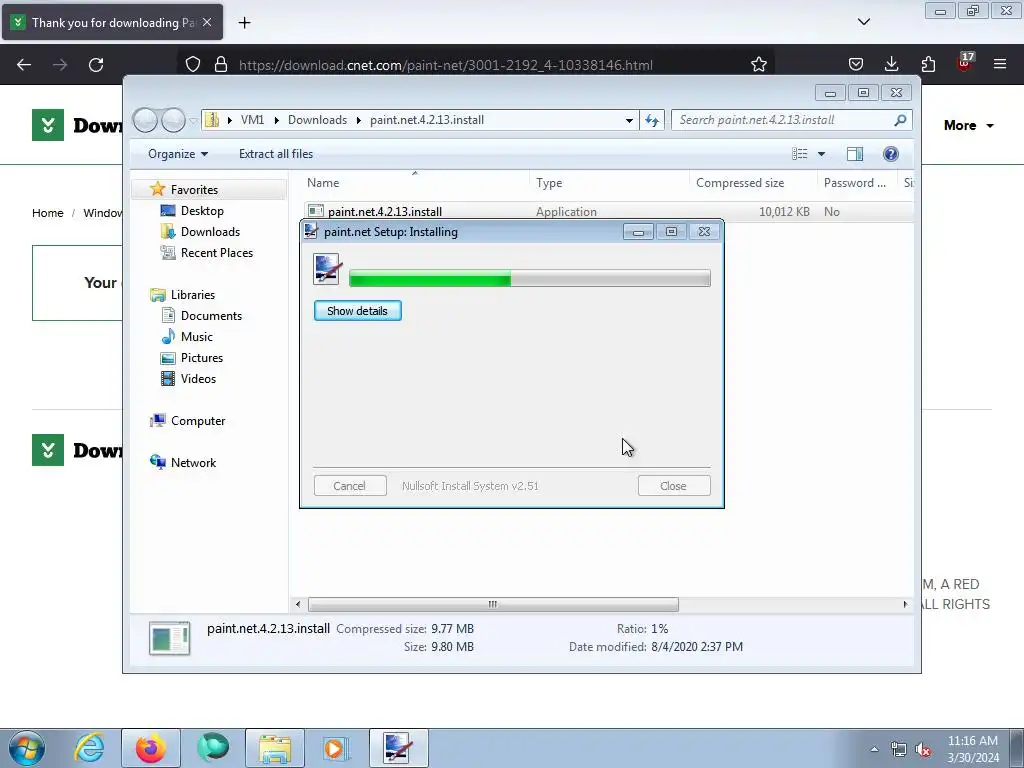Click the paint.net icon in Setup dialog
Image resolution: width=1024 pixels, height=768 pixels.
click(x=327, y=269)
